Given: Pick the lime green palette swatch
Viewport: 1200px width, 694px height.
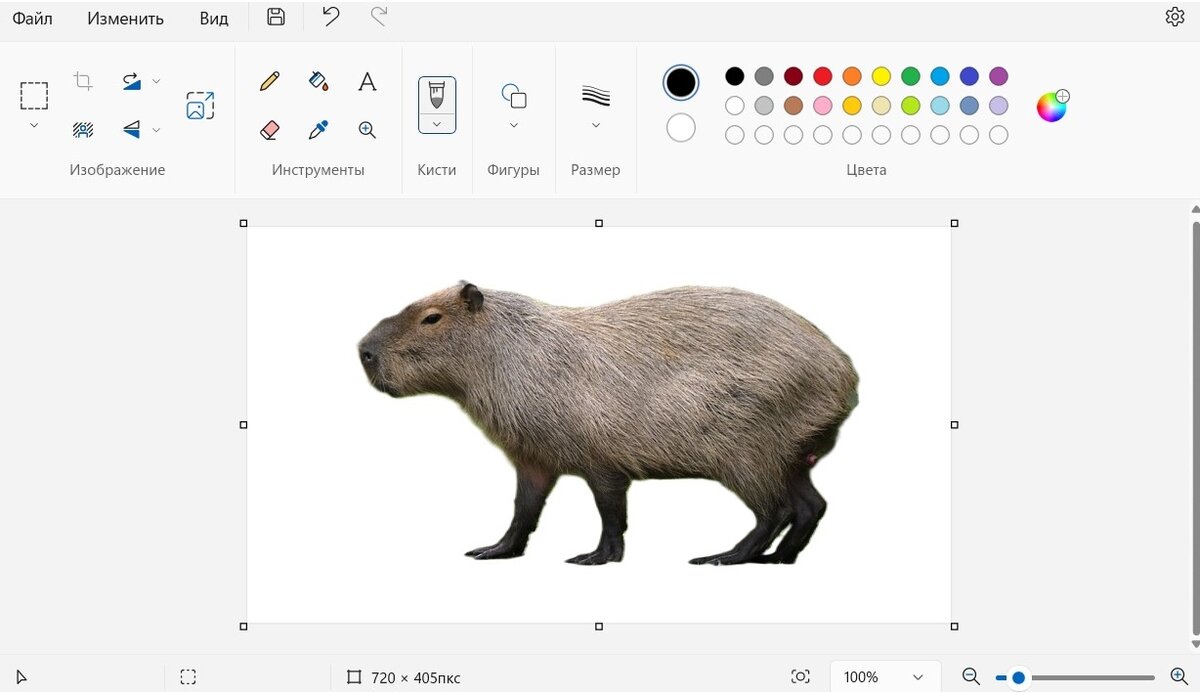Looking at the screenshot, I should (x=910, y=105).
